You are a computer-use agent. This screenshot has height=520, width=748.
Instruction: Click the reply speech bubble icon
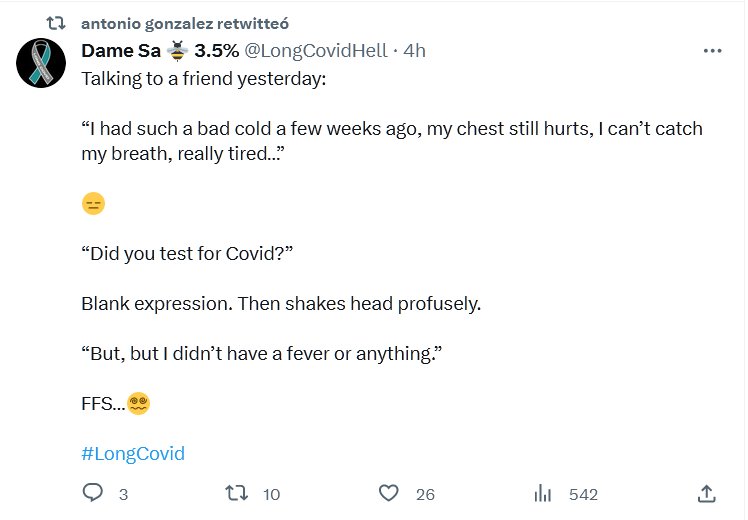coord(92,493)
